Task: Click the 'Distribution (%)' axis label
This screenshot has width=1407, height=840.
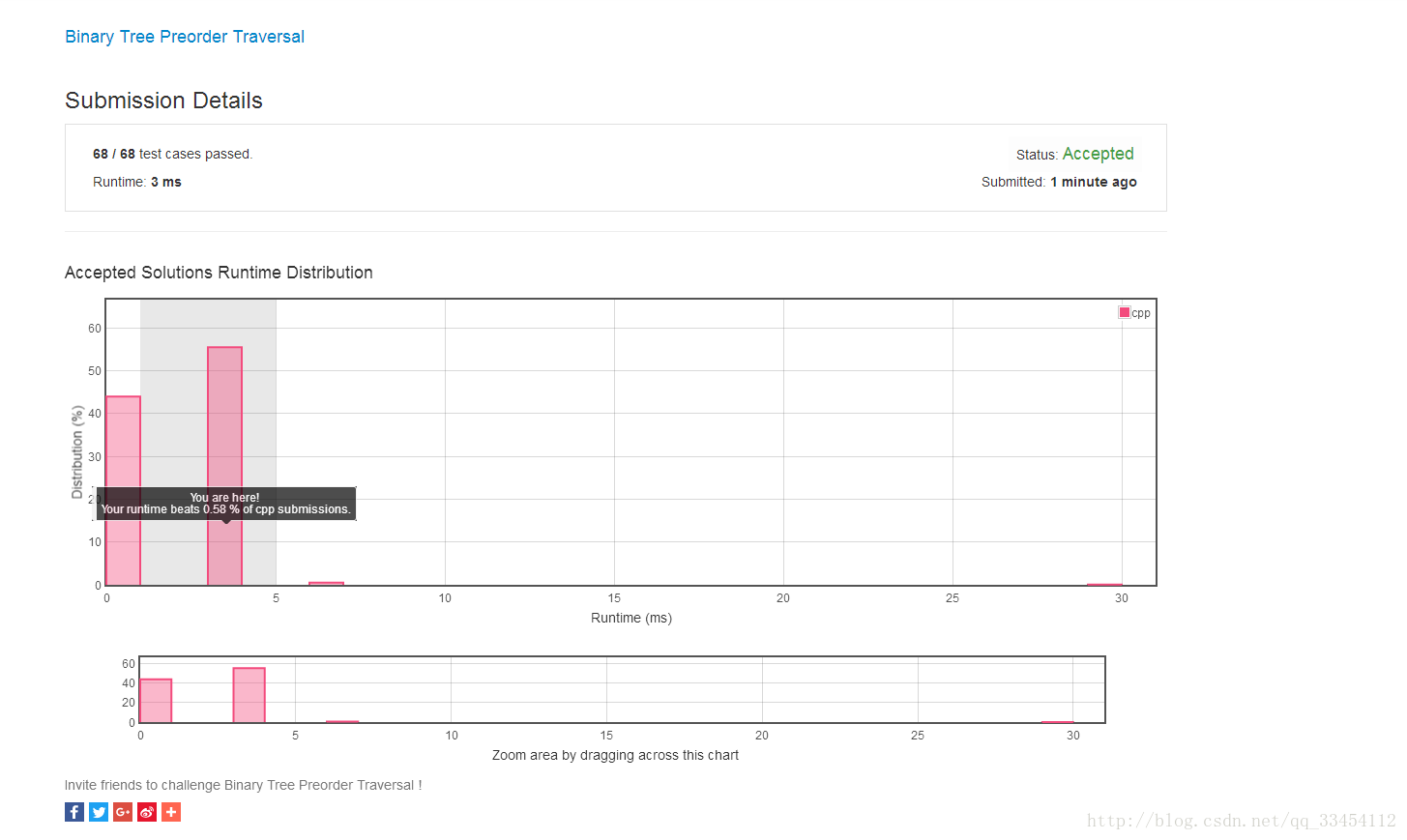Action: pos(77,452)
